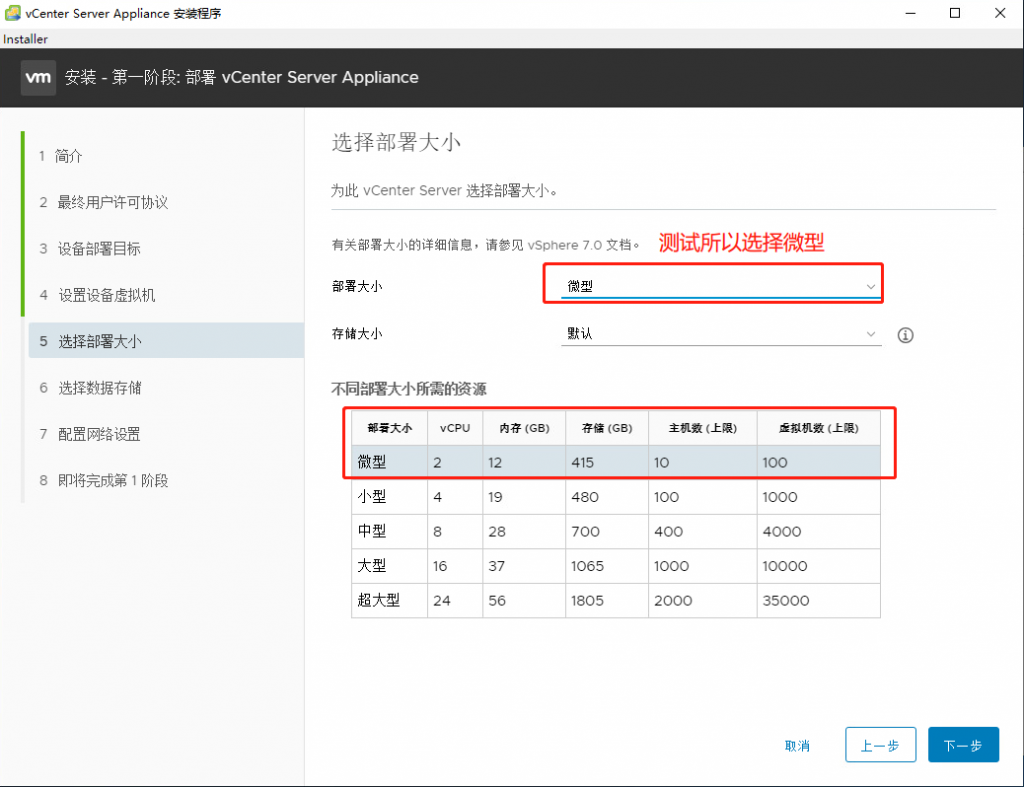Click the 内存 (GB) column header
Image resolution: width=1024 pixels, height=787 pixels.
[524, 428]
